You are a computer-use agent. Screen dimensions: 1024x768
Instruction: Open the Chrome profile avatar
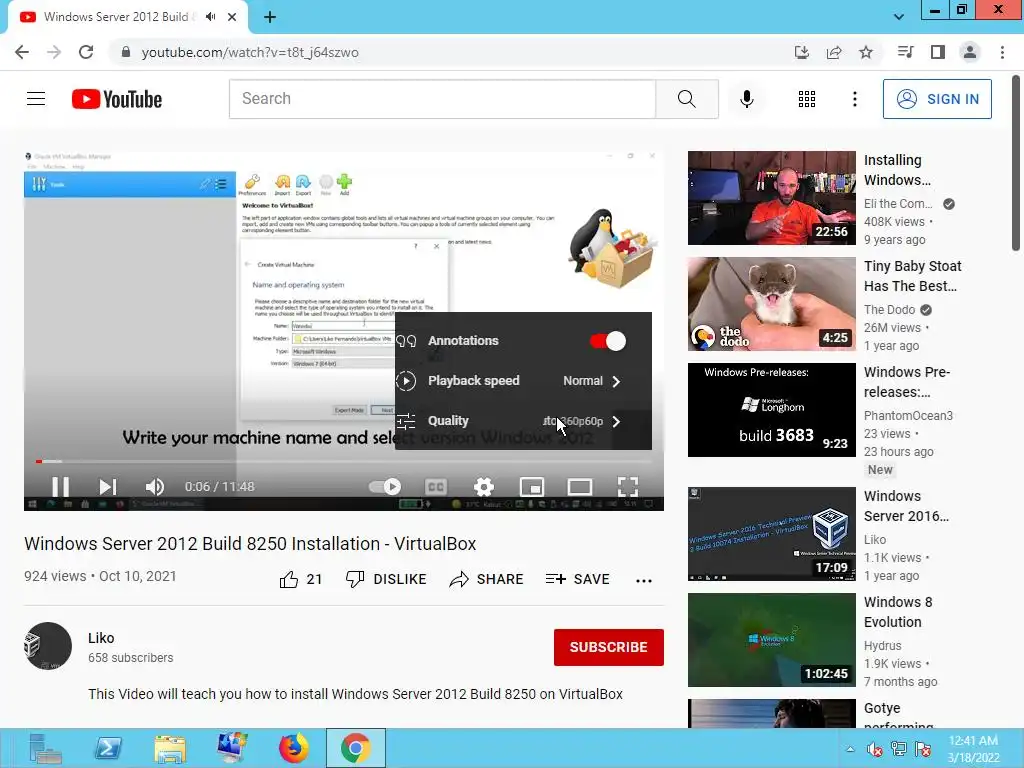pyautogui.click(x=970, y=52)
